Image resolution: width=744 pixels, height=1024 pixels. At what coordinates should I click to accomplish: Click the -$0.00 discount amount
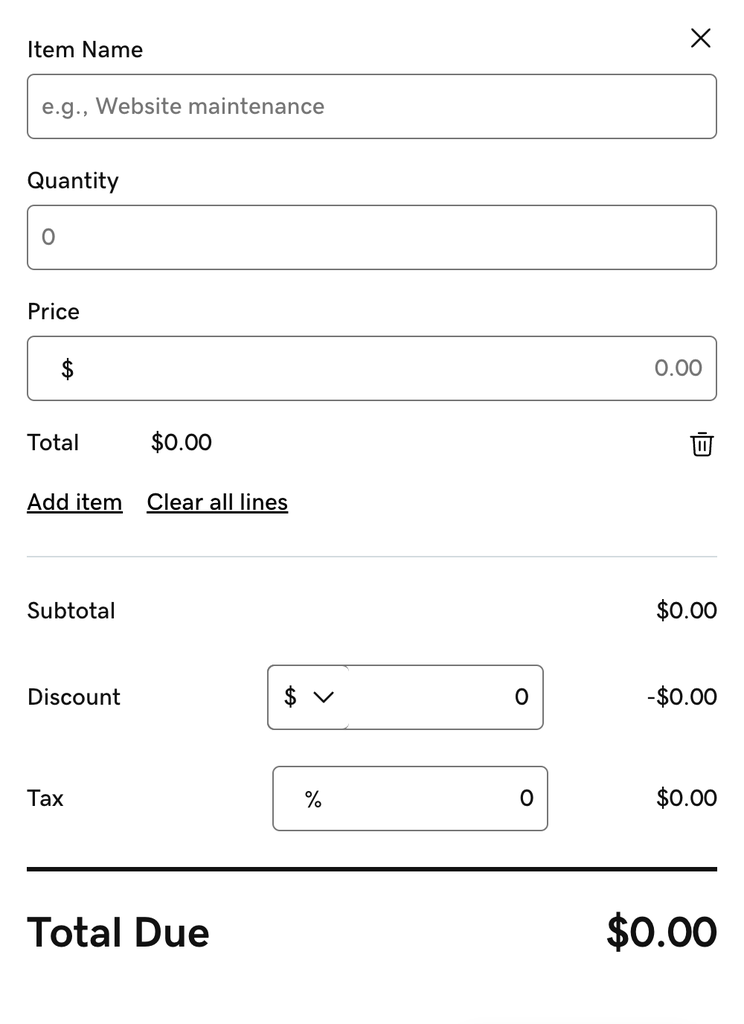682,697
